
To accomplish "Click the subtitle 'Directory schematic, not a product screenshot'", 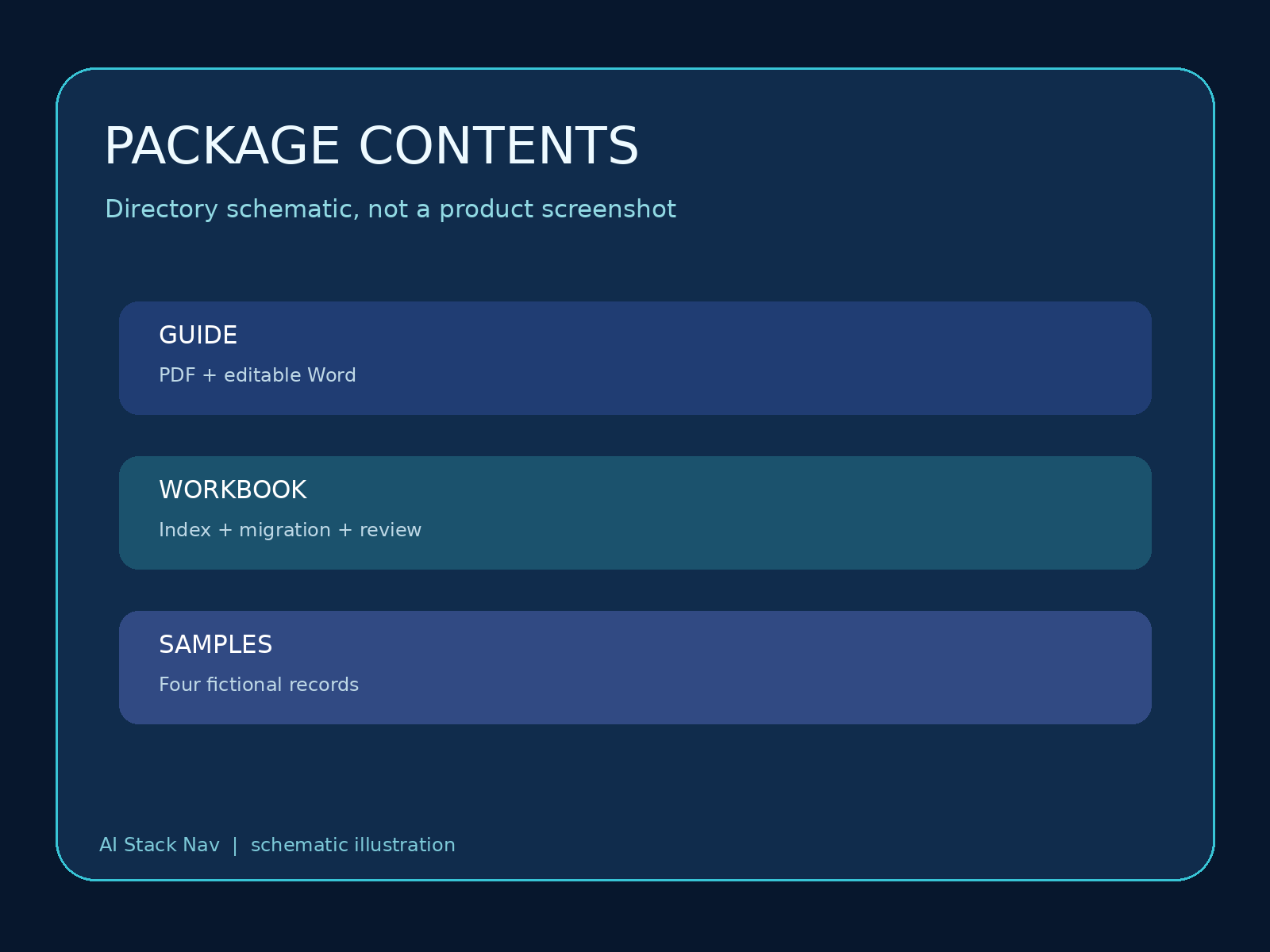I will click(x=391, y=209).
